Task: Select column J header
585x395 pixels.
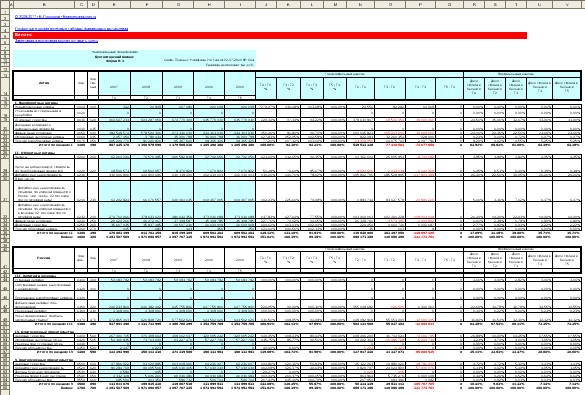Action: (266, 4)
